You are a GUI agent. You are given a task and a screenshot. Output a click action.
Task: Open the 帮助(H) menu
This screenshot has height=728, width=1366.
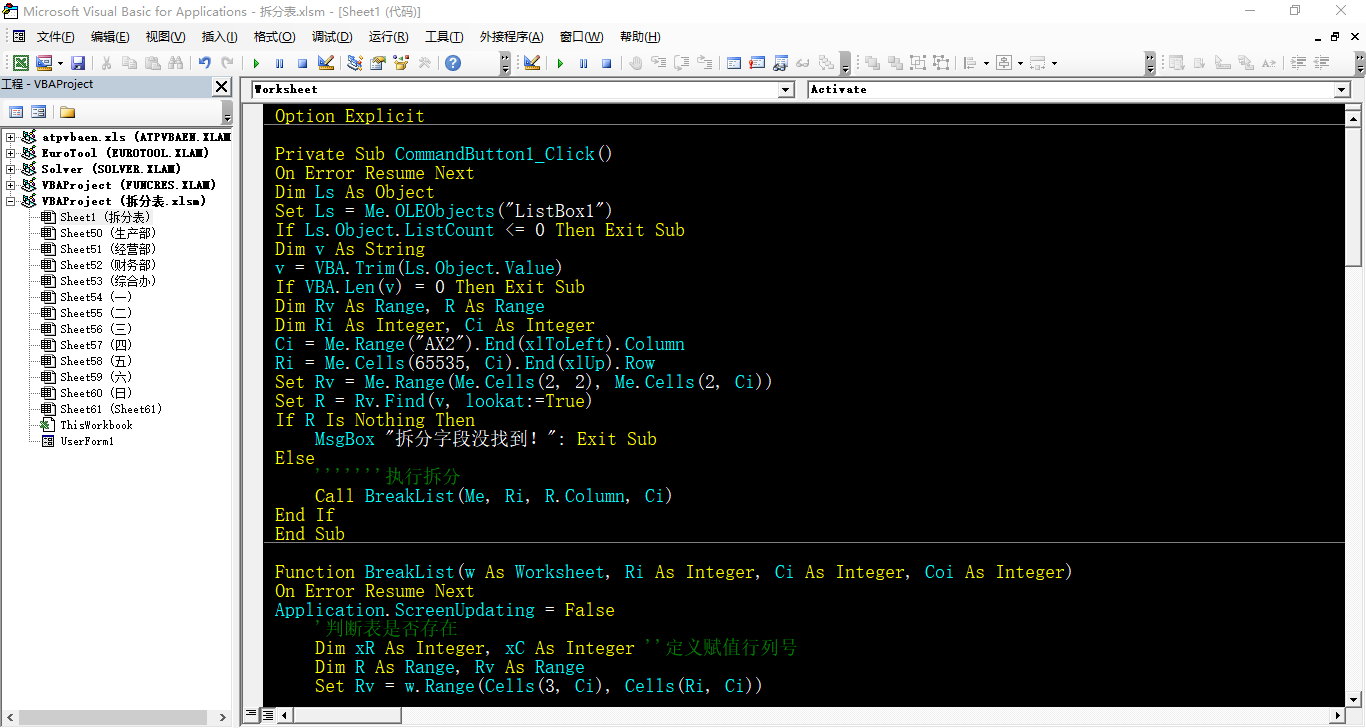coord(640,37)
